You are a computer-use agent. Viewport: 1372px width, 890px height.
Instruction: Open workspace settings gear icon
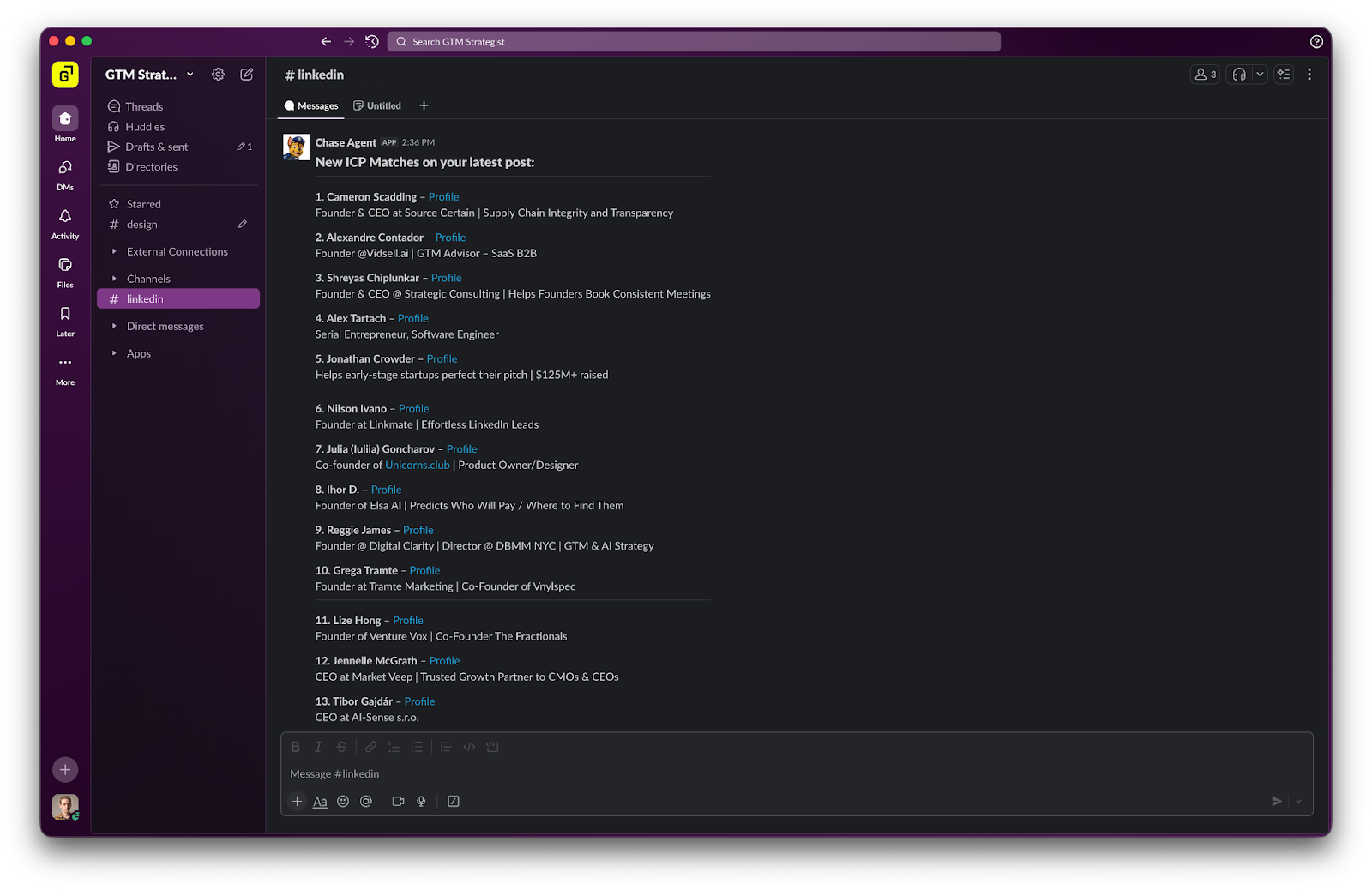[218, 75]
